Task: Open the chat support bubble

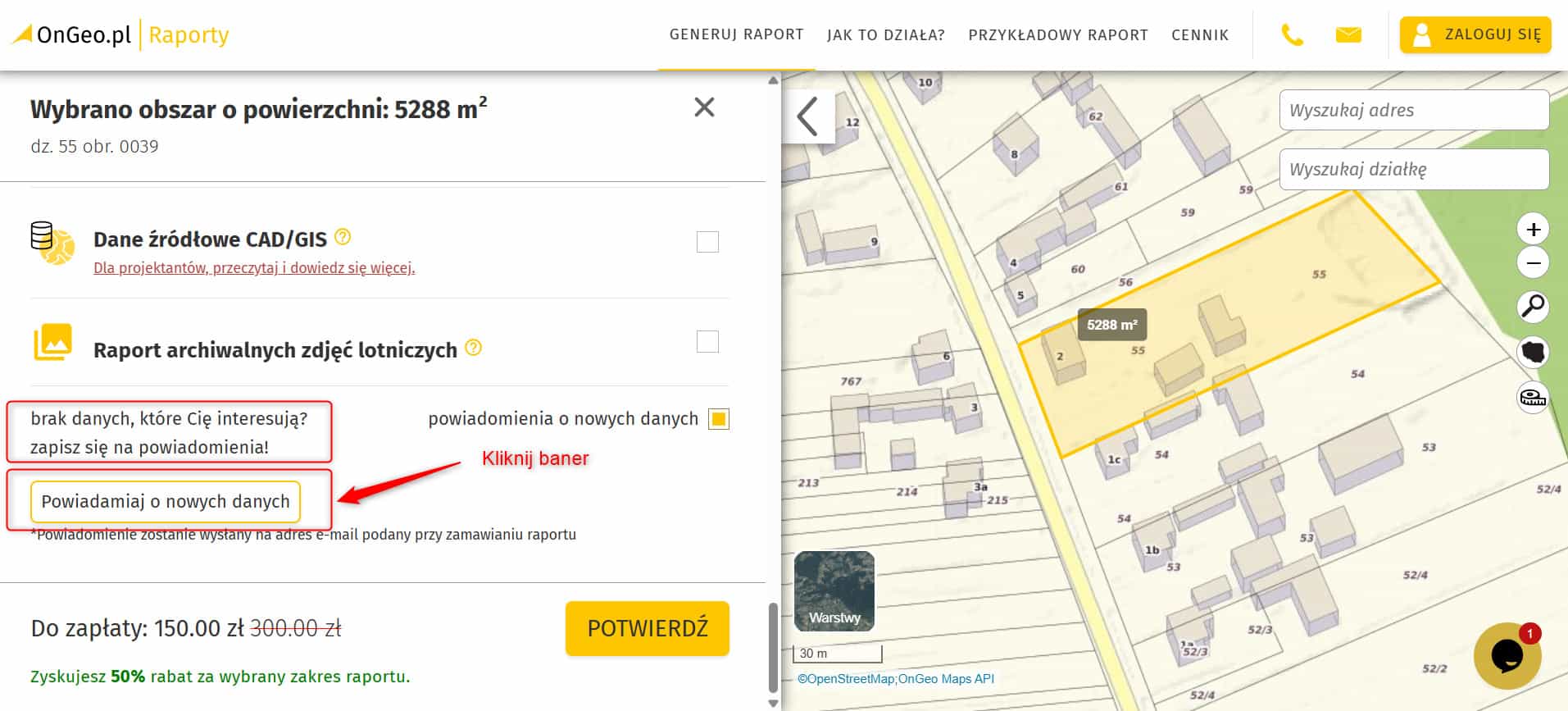Action: click(x=1507, y=655)
